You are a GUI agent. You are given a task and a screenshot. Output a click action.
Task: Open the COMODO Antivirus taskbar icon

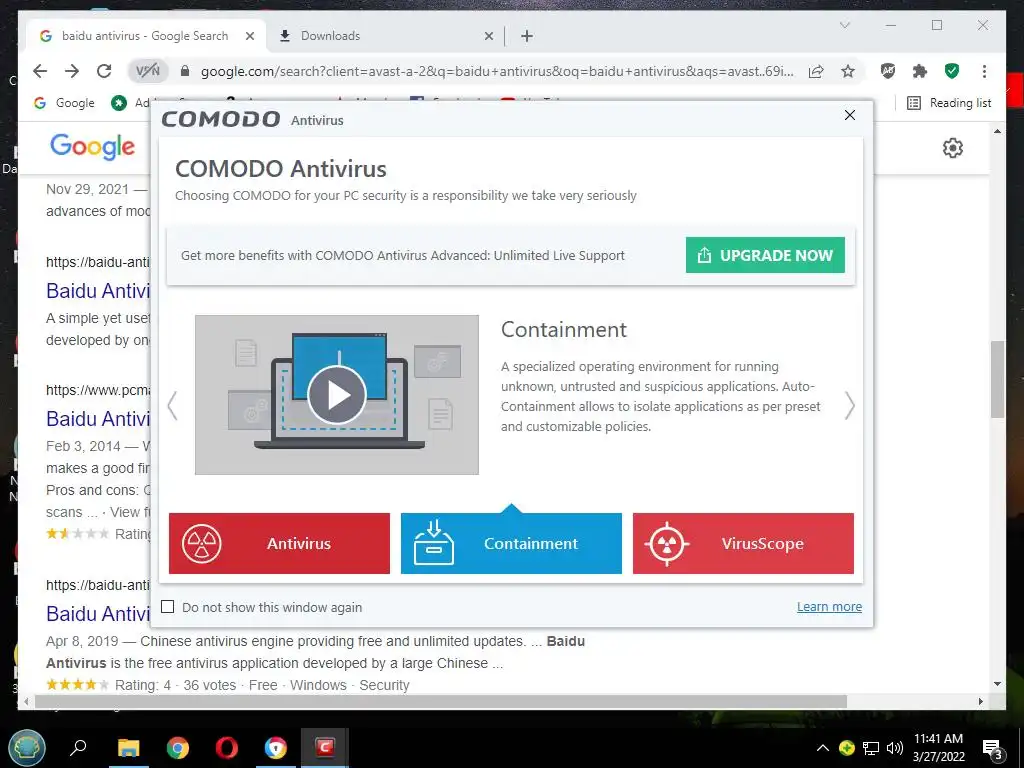pos(325,747)
